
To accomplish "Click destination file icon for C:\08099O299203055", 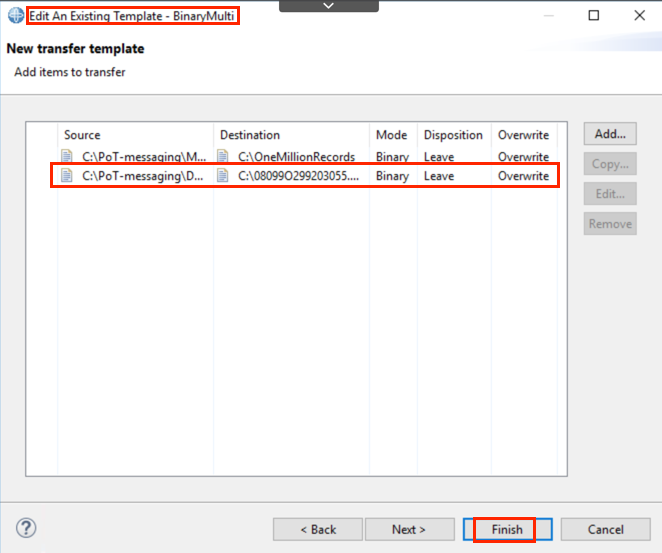I will (x=222, y=175).
